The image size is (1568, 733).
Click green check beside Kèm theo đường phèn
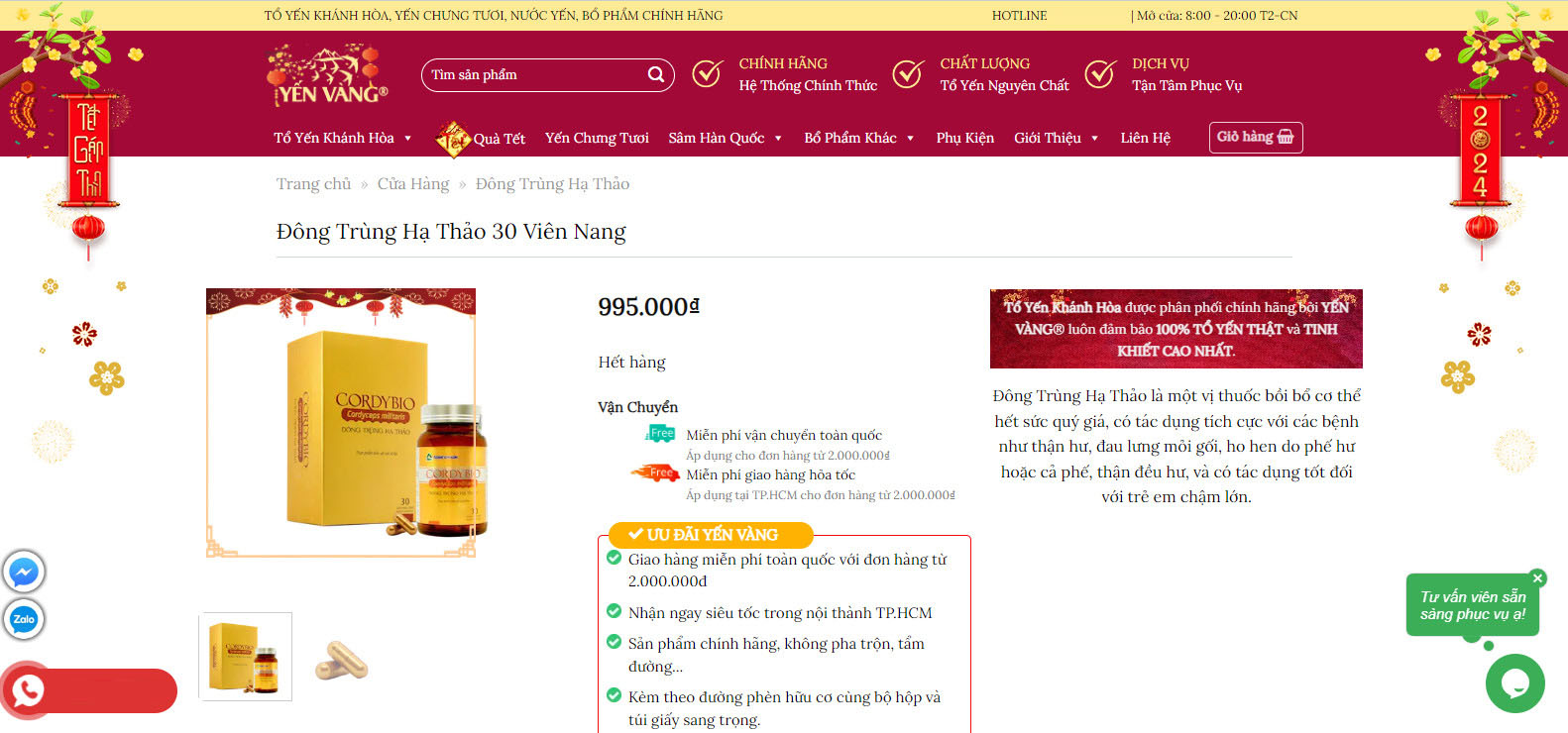615,695
